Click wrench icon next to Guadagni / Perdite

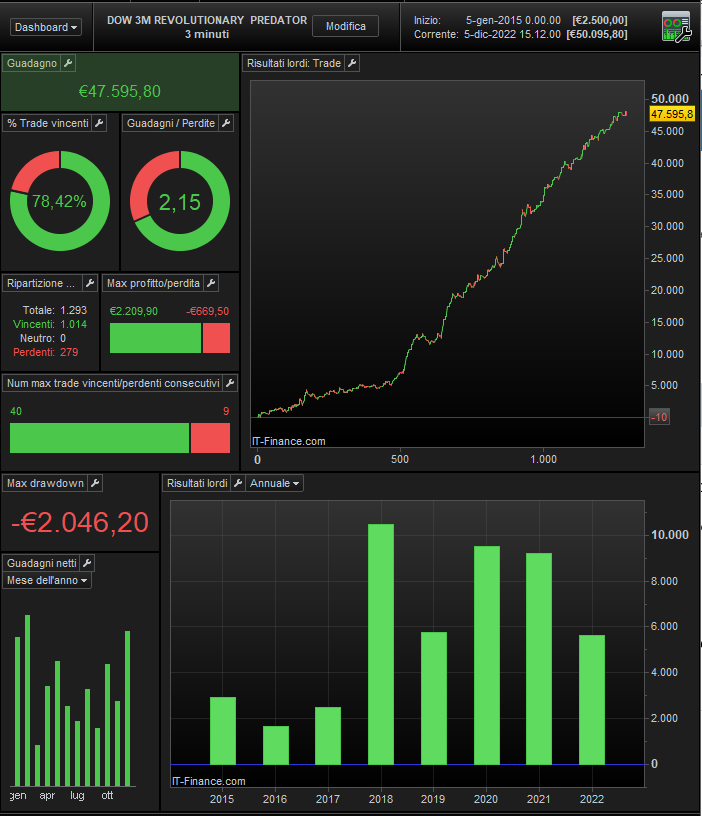[226, 123]
